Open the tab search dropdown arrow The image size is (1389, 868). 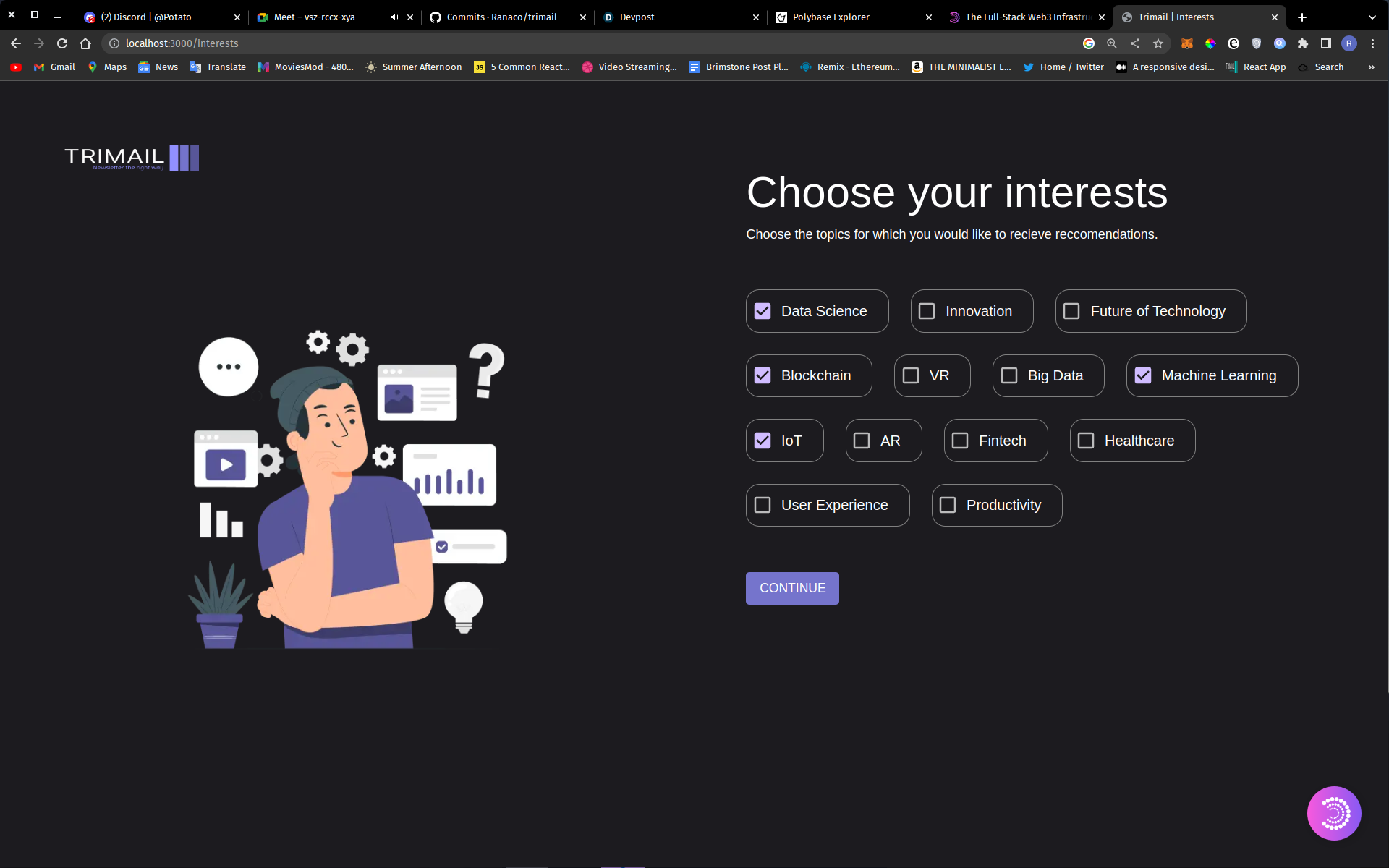coord(1372,17)
